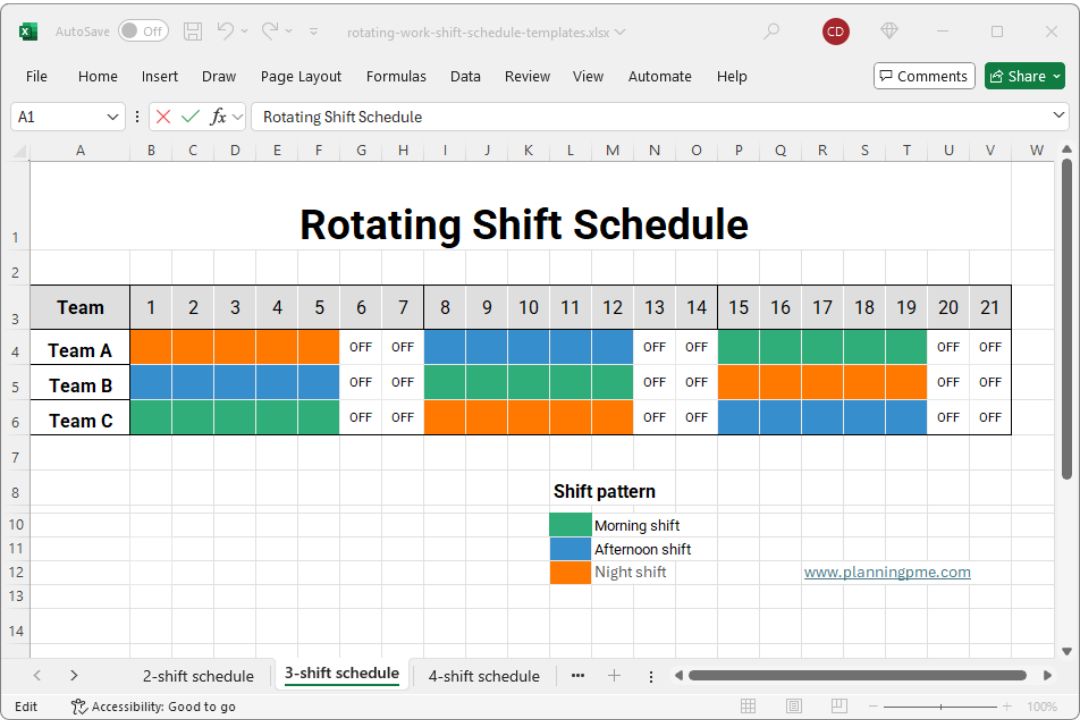Switch to the 4-shift schedule sheet tab
This screenshot has height=720, width=1080.
pos(484,676)
